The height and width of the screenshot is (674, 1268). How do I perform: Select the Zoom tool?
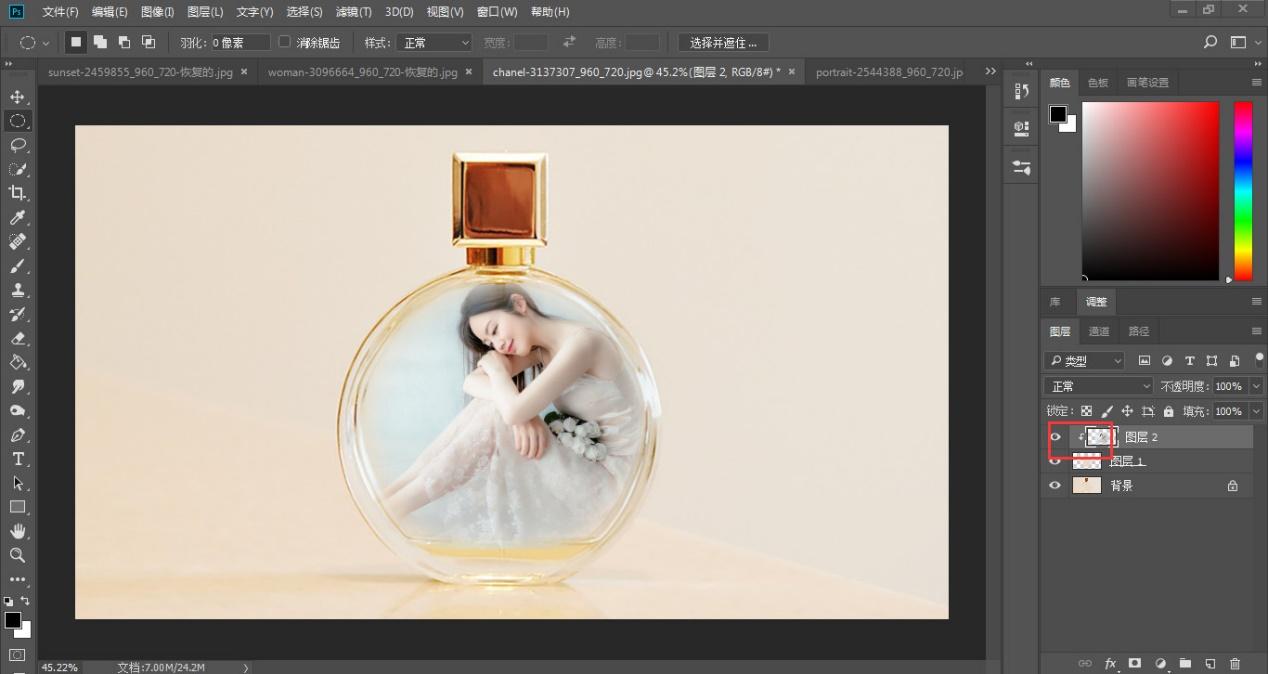pos(17,555)
